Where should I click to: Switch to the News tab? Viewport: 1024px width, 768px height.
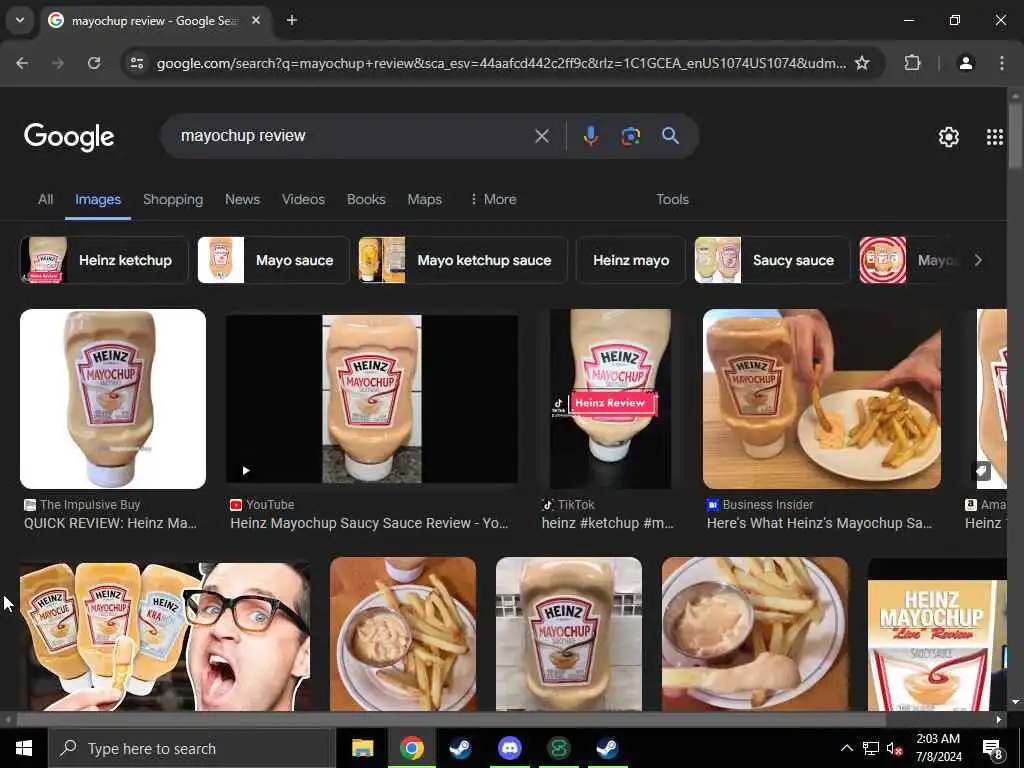pyautogui.click(x=242, y=199)
